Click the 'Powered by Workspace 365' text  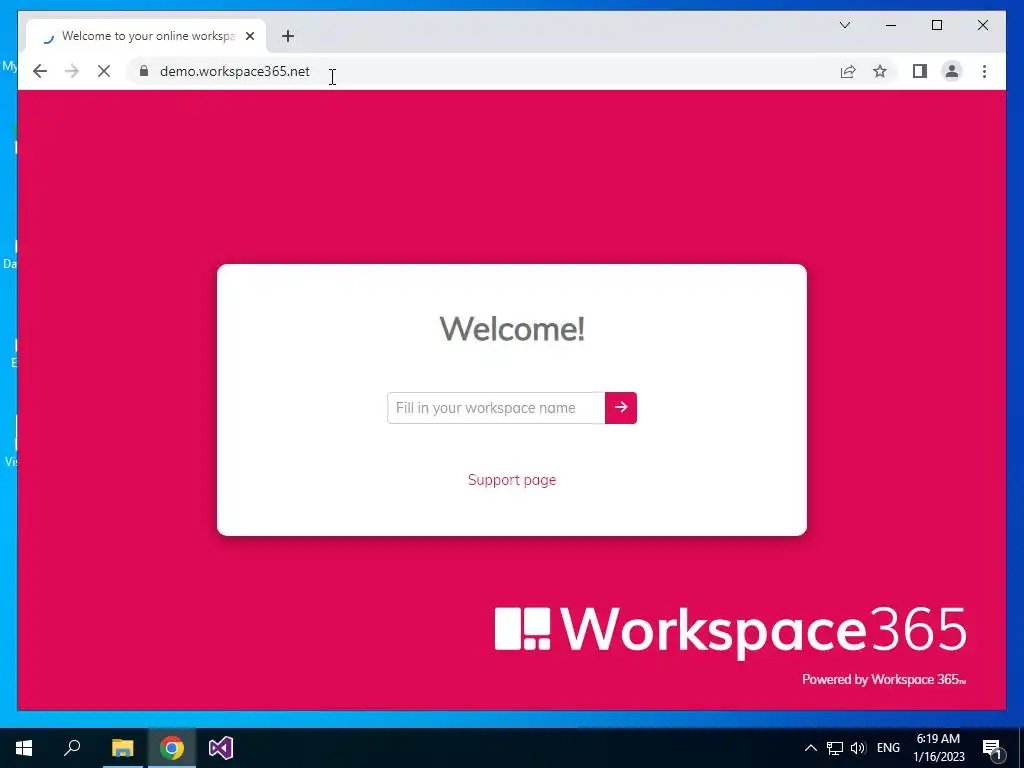884,679
